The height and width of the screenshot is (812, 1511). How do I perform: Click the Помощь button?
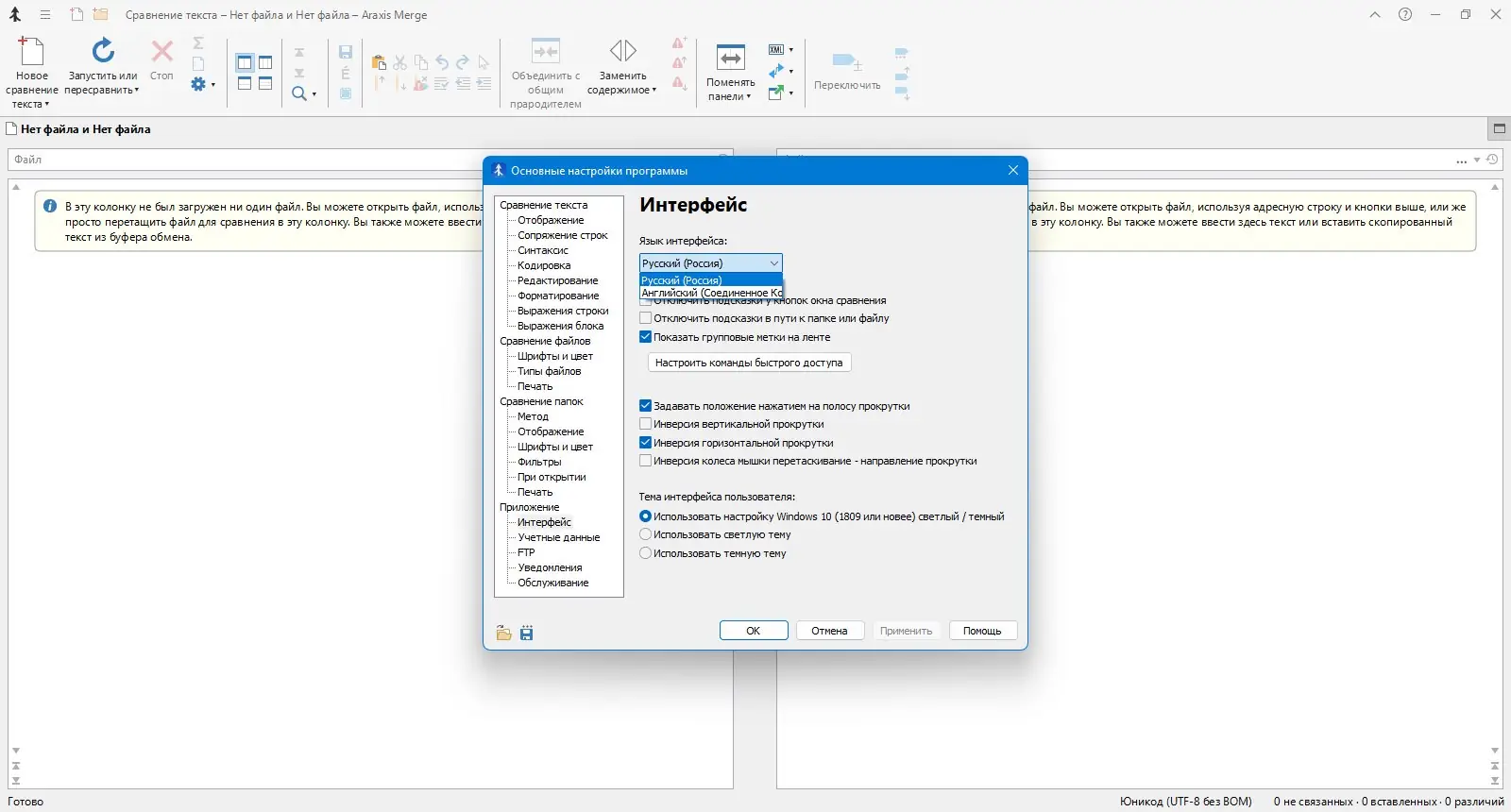coord(982,631)
